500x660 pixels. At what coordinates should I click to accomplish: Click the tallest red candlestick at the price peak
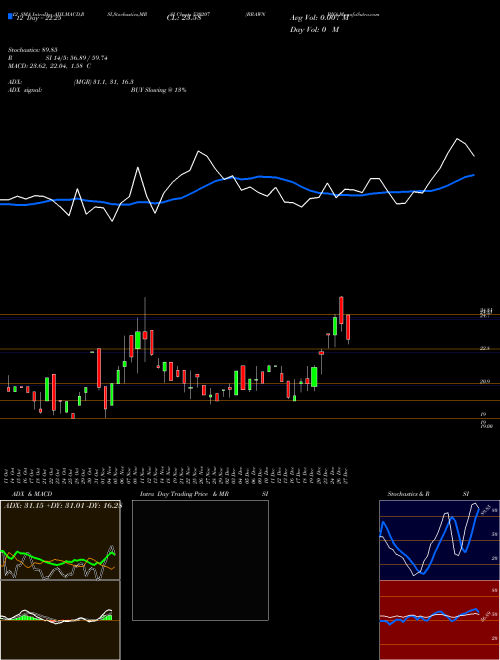(x=341, y=310)
